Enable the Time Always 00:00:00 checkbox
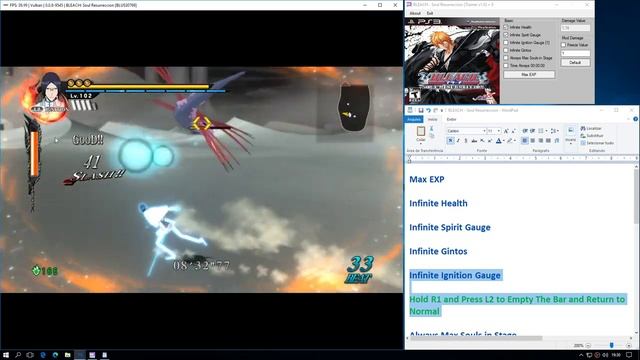Screen dimensions: 640x360 tap(506, 65)
